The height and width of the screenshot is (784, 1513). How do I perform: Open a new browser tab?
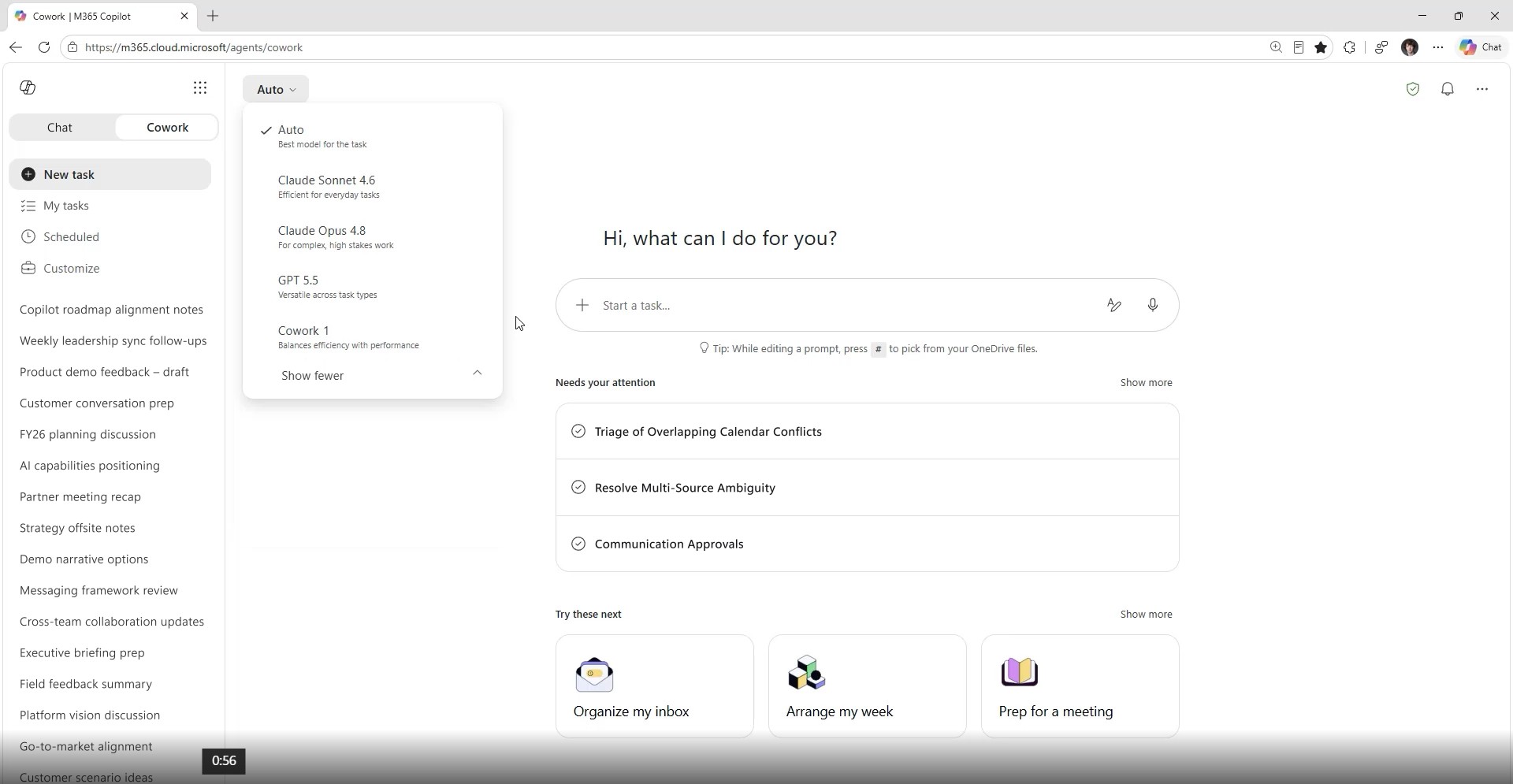[x=213, y=16]
